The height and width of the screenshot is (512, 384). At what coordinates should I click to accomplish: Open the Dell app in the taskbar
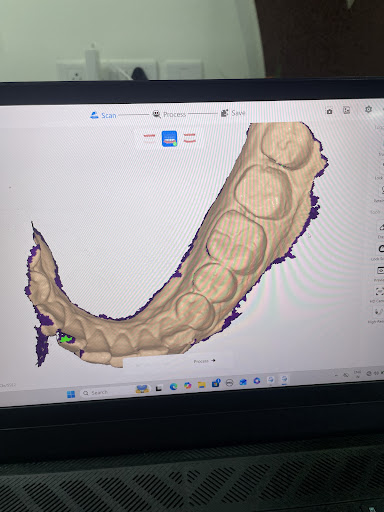(x=229, y=383)
